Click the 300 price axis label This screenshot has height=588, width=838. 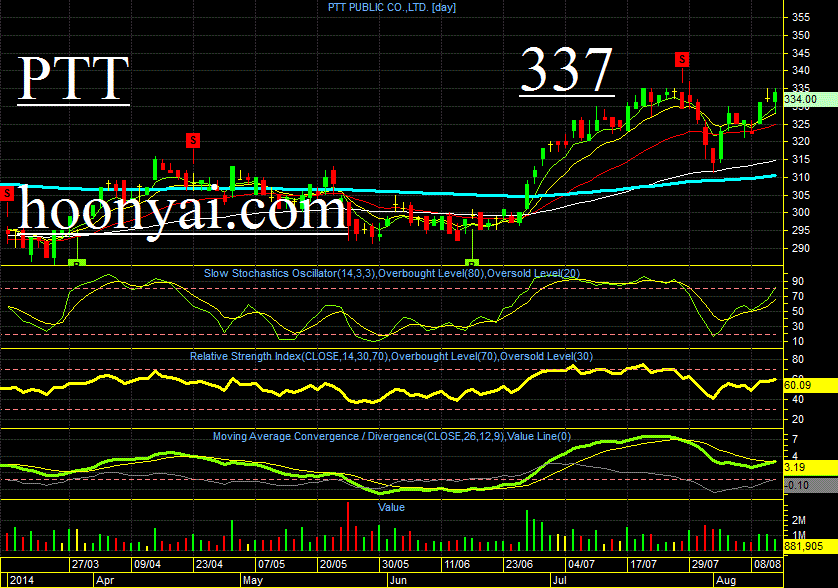(801, 212)
